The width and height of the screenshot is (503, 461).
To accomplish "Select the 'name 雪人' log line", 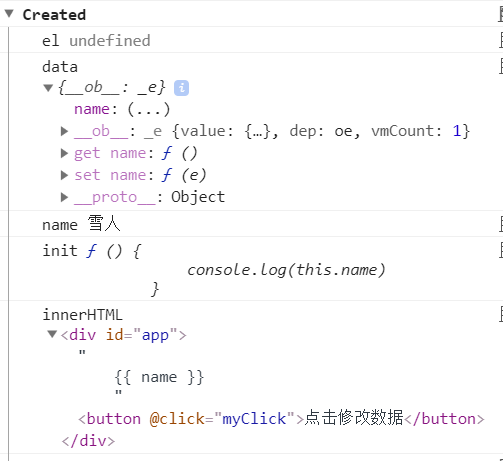I will click(81, 224).
